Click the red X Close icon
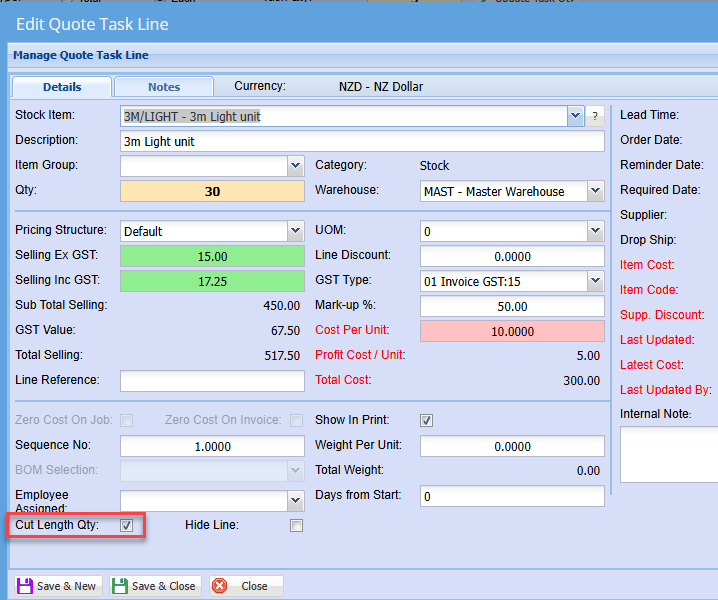Image resolution: width=718 pixels, height=600 pixels. pyautogui.click(x=220, y=586)
